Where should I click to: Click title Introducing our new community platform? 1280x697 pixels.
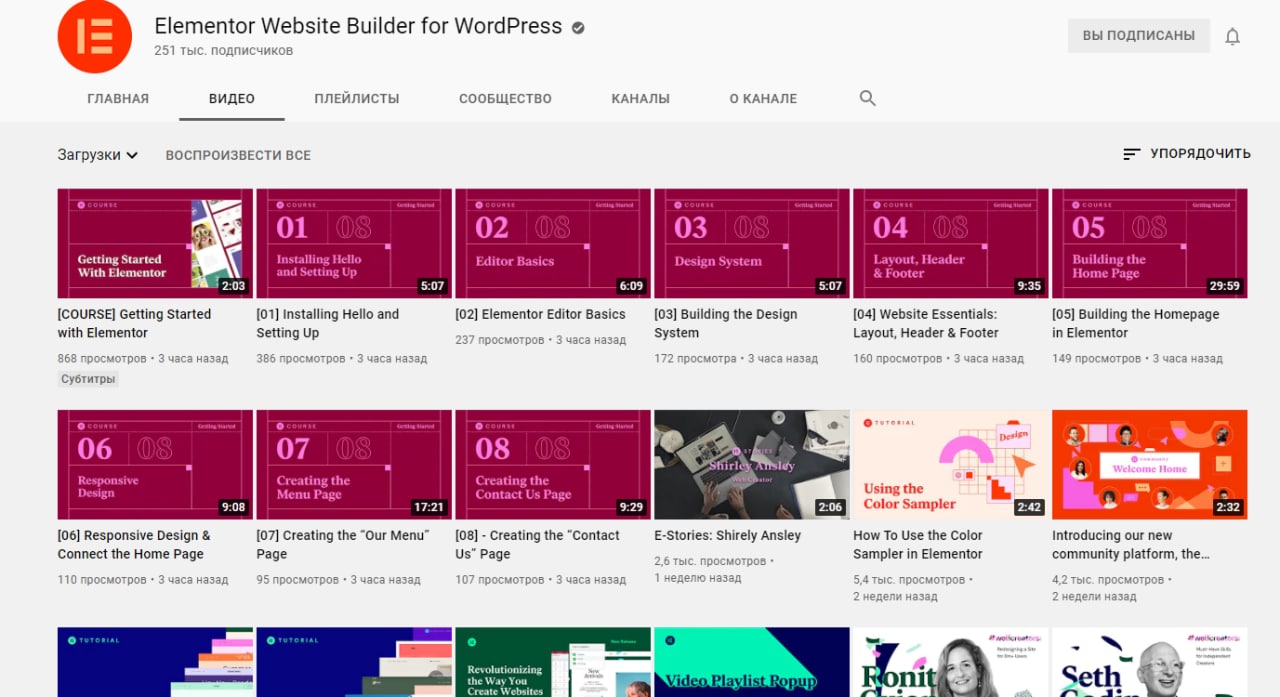(1131, 544)
